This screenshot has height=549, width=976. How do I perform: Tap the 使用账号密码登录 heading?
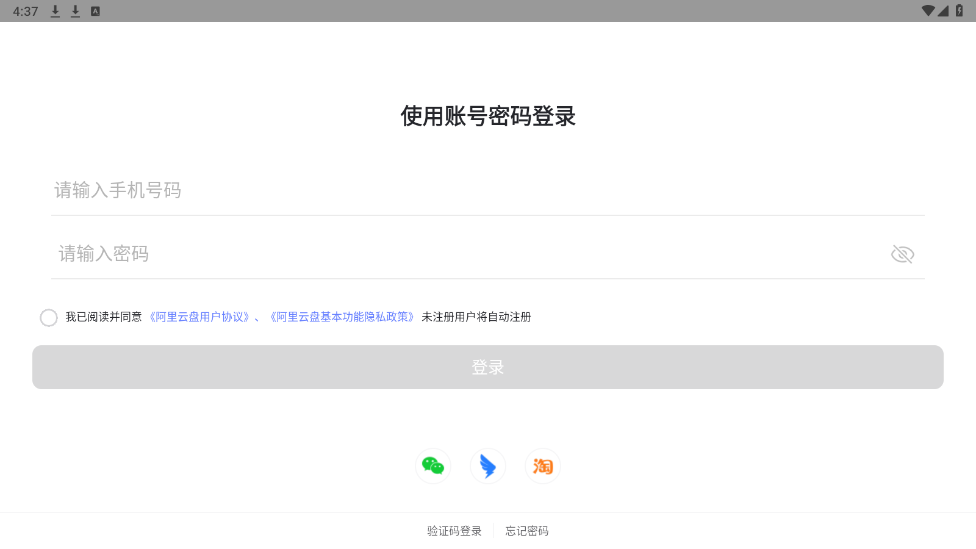[488, 116]
